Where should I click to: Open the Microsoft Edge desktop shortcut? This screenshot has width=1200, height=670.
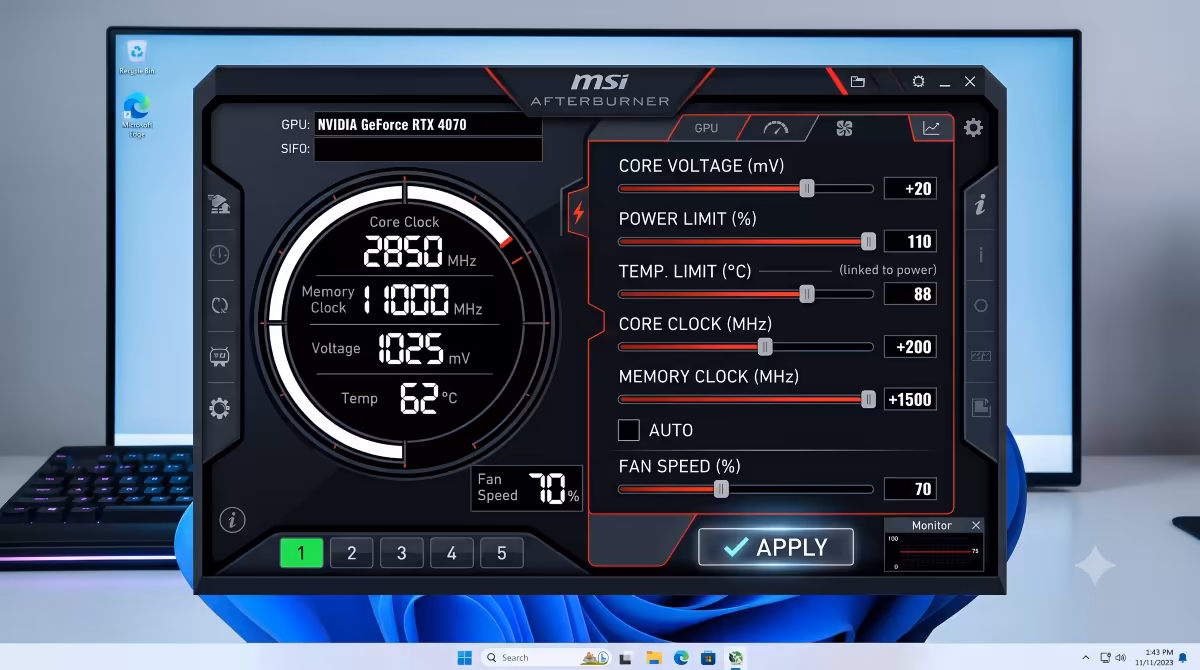[x=137, y=116]
